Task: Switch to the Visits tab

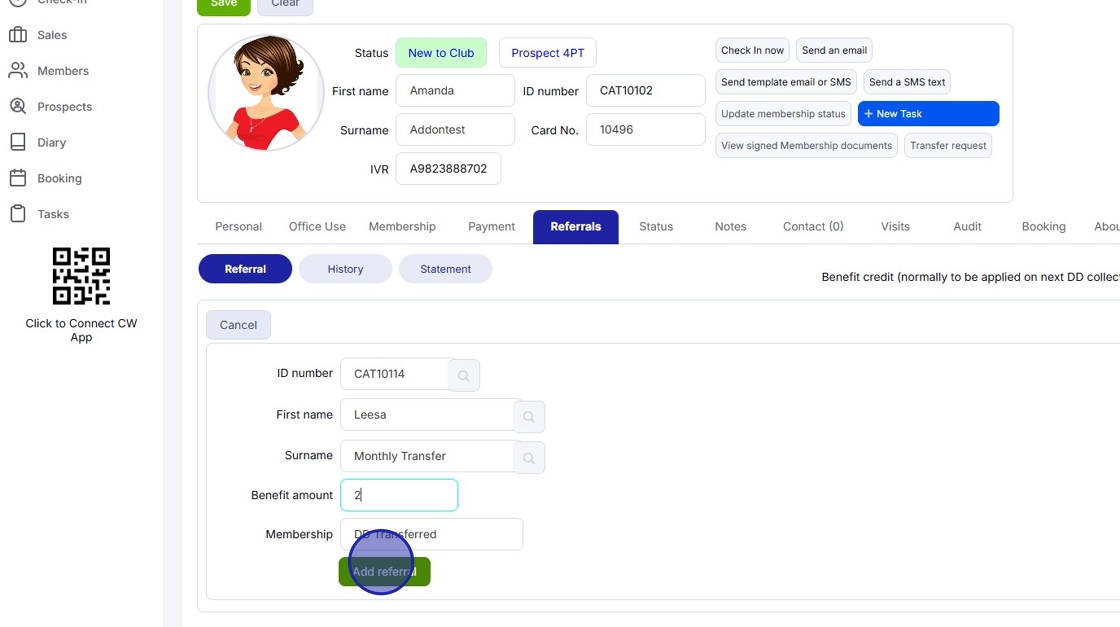Action: (x=895, y=226)
